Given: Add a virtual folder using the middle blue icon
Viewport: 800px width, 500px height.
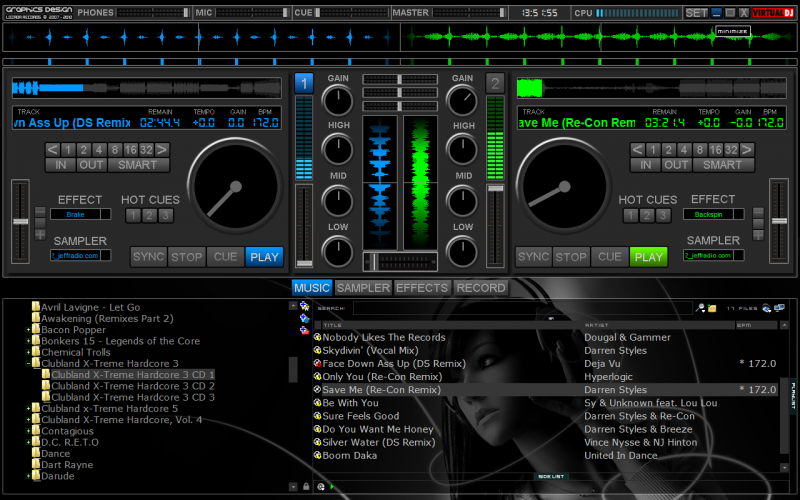Looking at the screenshot, I should [305, 318].
